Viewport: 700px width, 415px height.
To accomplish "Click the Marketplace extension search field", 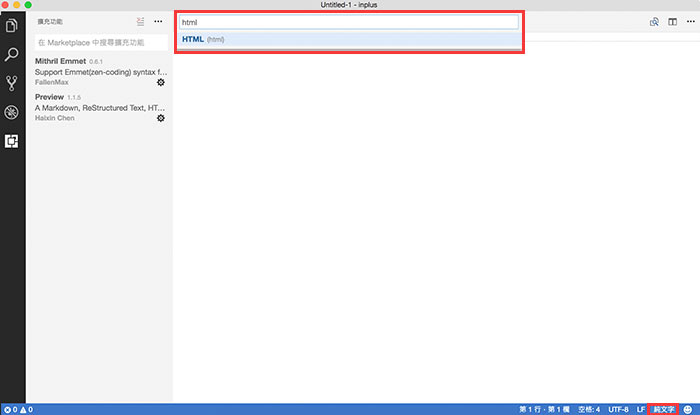I will point(101,42).
